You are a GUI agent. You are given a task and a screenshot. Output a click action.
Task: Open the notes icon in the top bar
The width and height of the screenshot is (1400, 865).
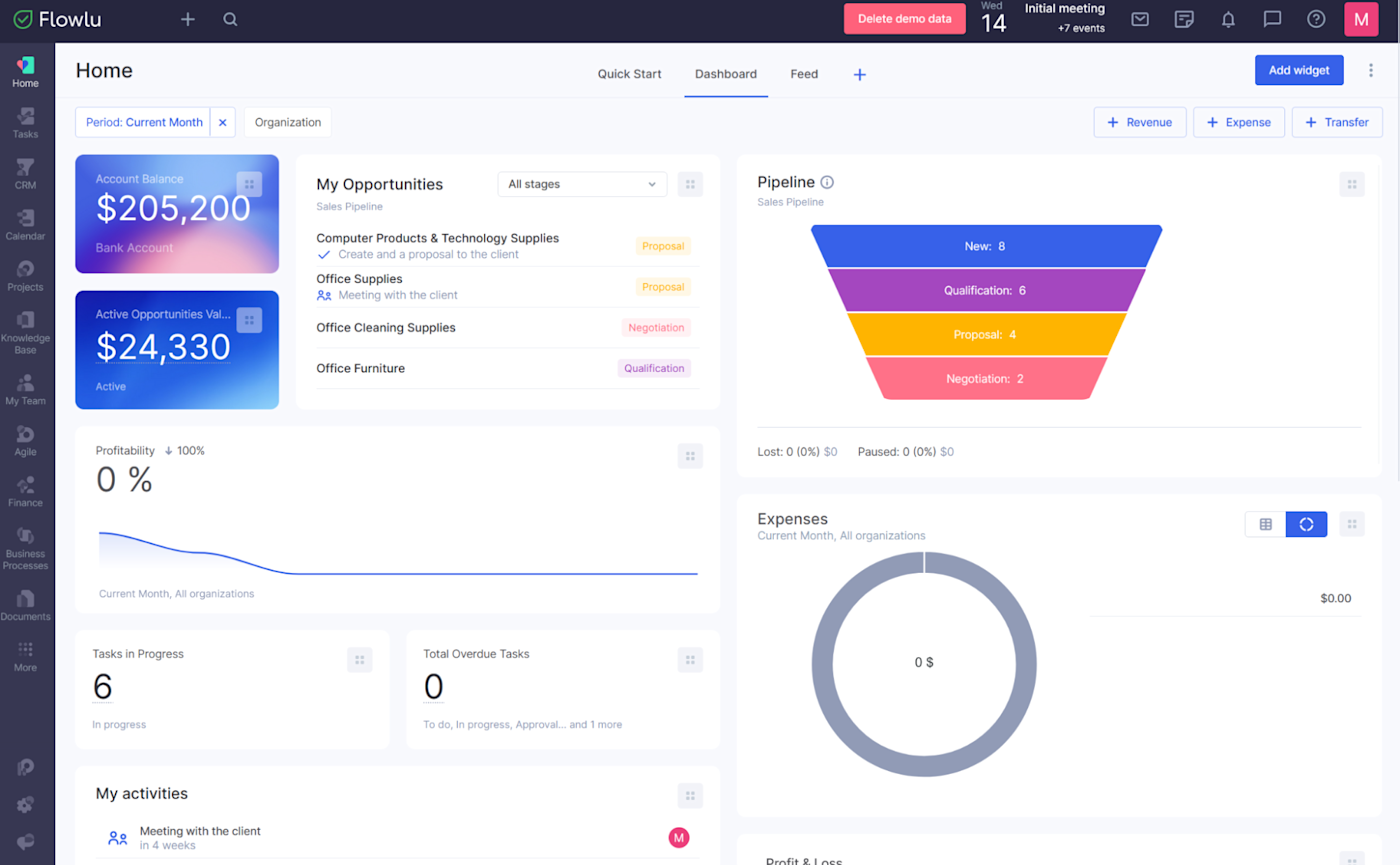coord(1184,19)
